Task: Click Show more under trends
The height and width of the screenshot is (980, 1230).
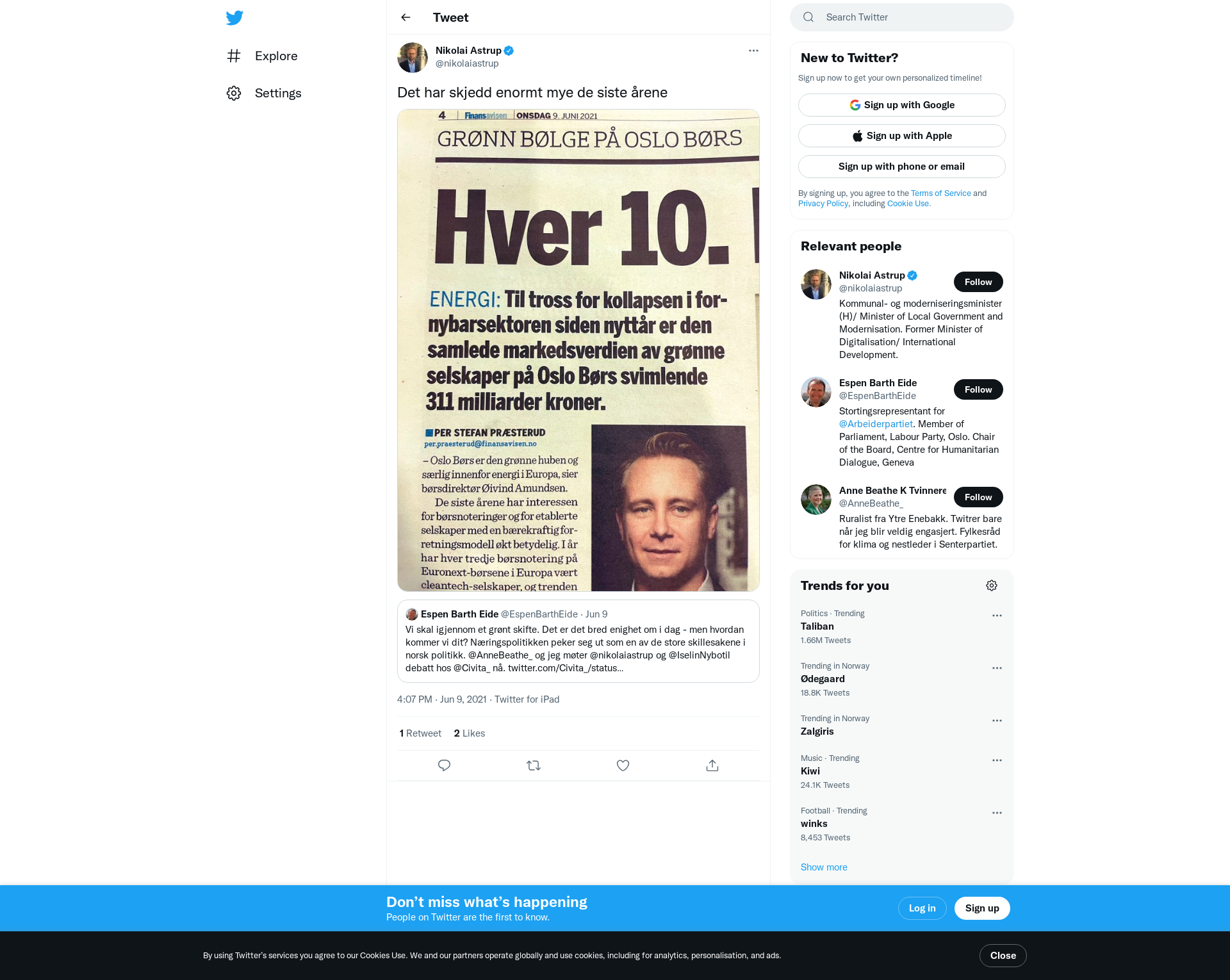Action: pyautogui.click(x=824, y=867)
